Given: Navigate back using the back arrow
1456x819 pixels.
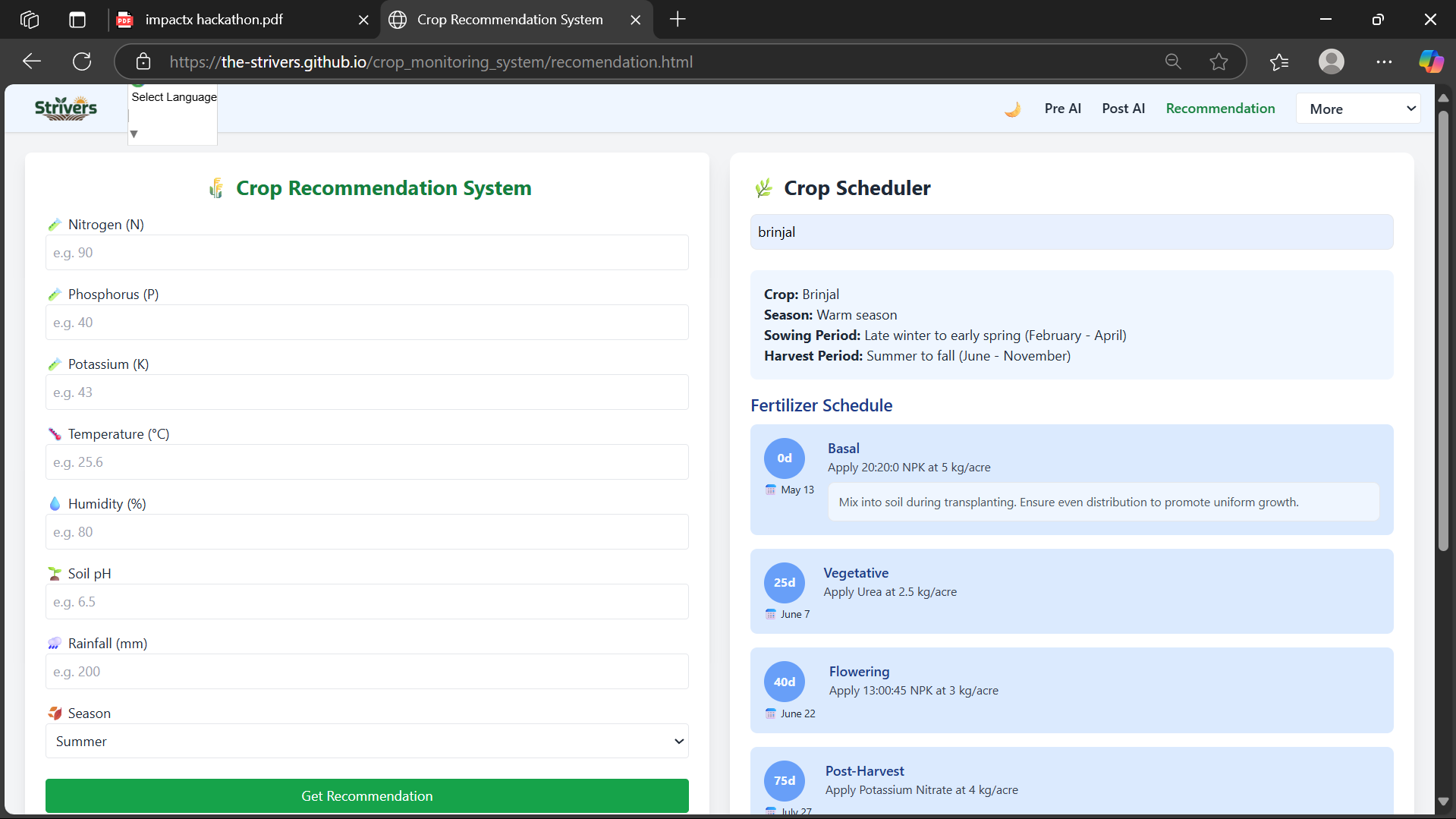Looking at the screenshot, I should click(31, 61).
